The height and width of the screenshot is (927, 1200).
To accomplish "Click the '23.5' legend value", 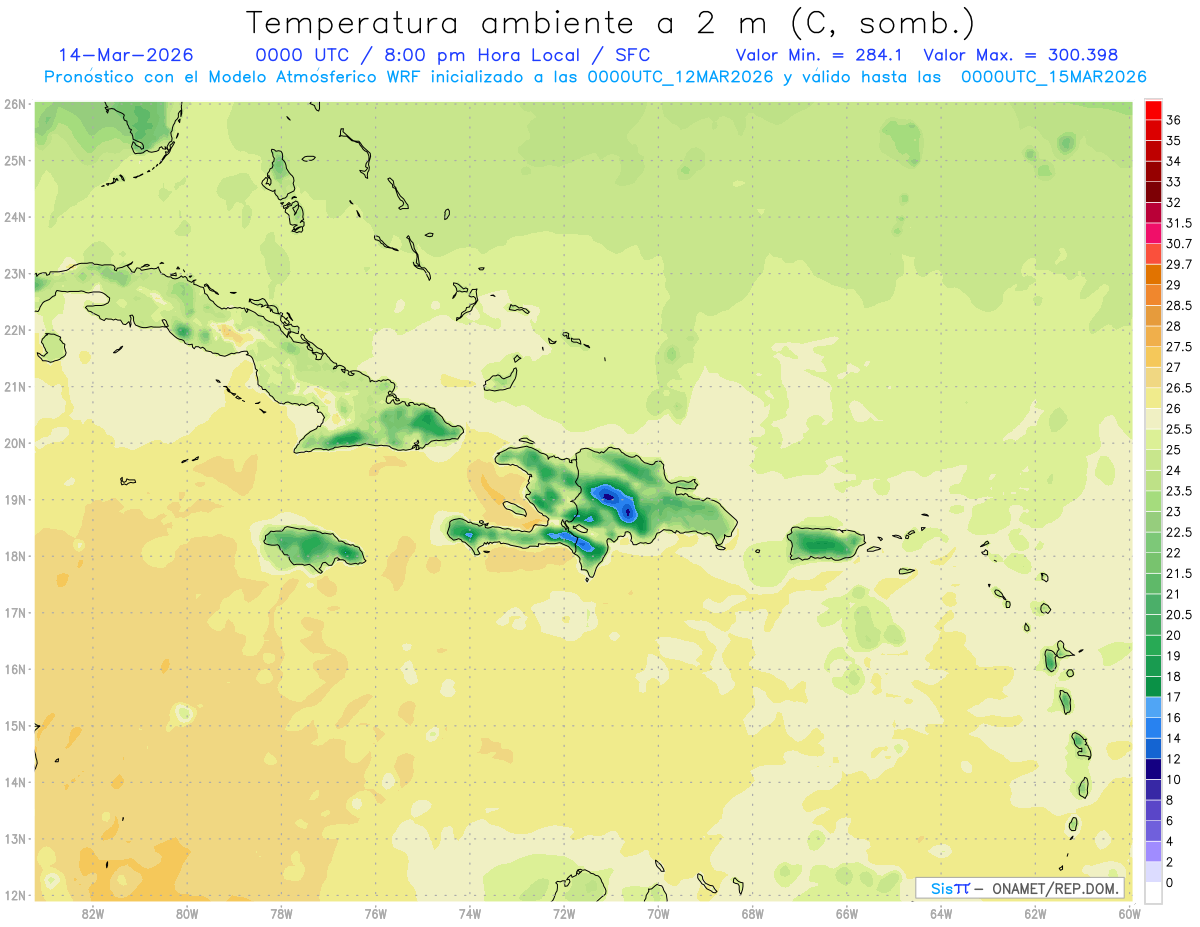I will click(x=1179, y=491).
